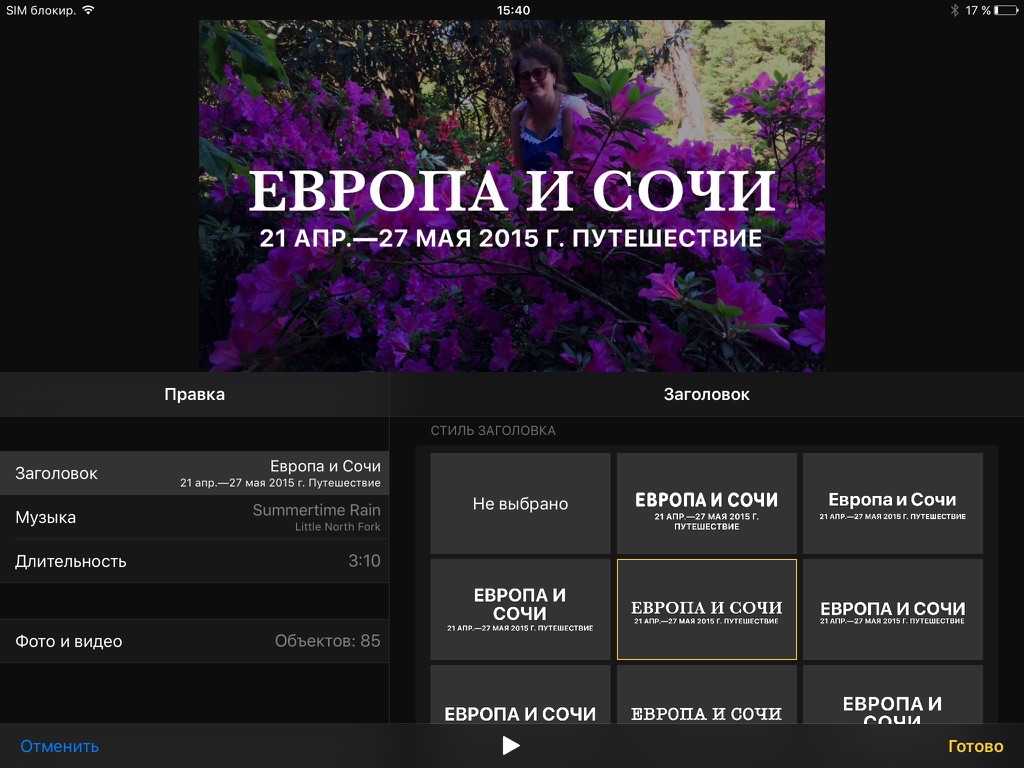Viewport: 1024px width, 768px height.
Task: Choose the mixed-case Европа и Сочи title style
Action: coord(892,504)
